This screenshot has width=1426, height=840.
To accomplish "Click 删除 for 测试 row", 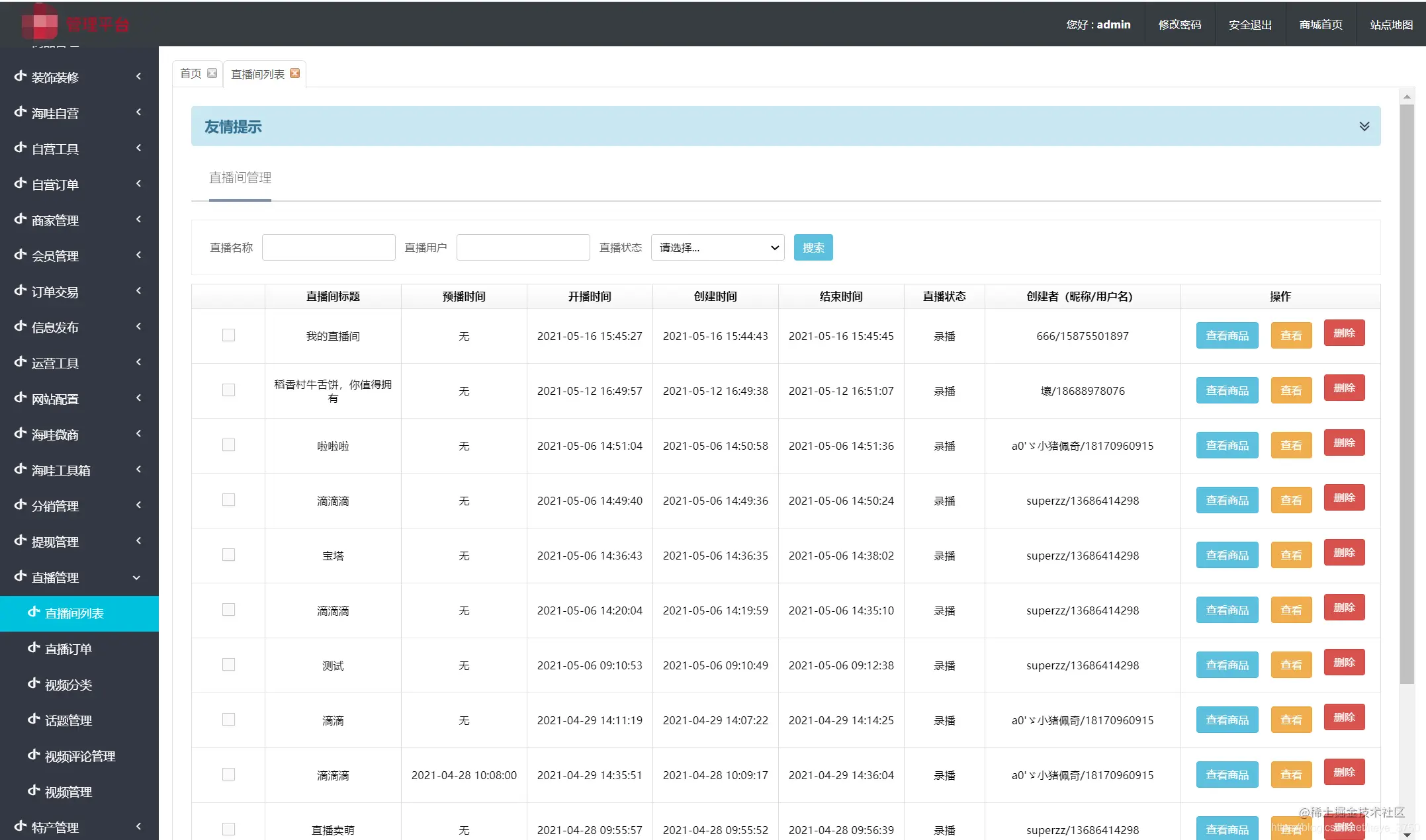I will click(1344, 662).
